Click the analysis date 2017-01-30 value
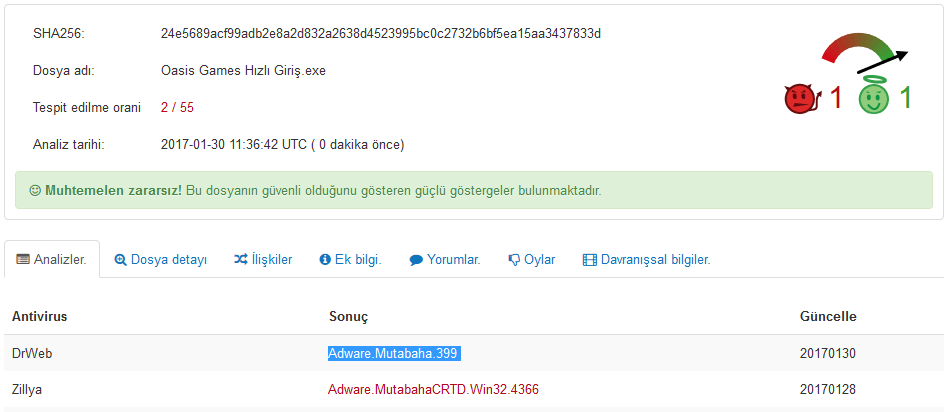The width and height of the screenshot is (951, 412). (x=283, y=145)
